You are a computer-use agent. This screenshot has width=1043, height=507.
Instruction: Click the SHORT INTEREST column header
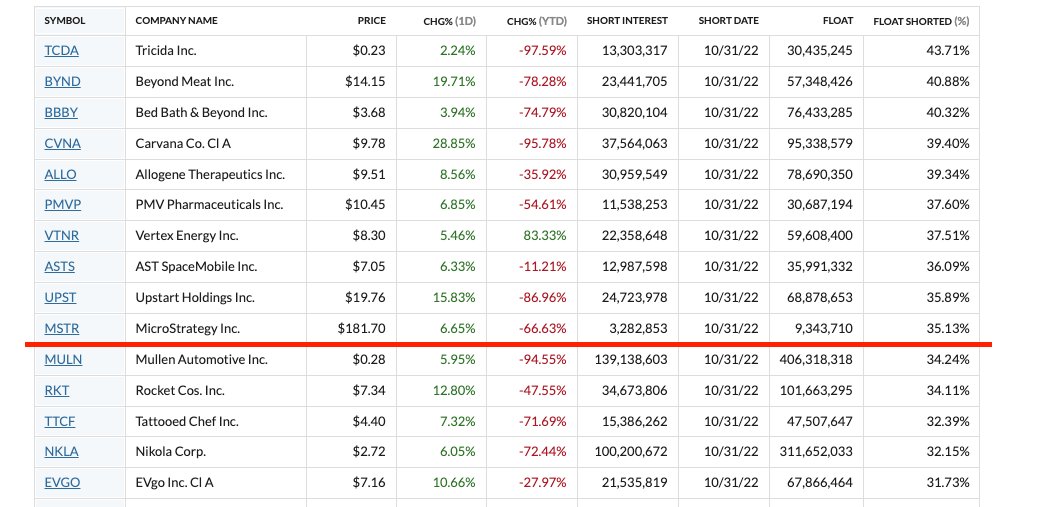[x=627, y=21]
